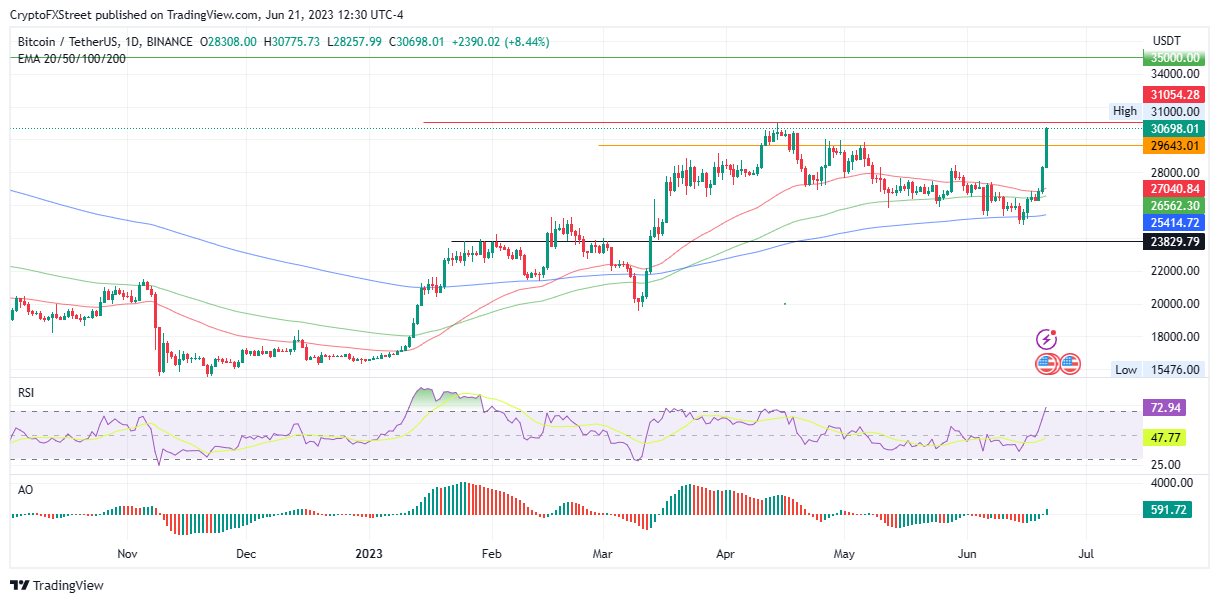Open the EMA 20/50/100/200 indicator legend

coord(71,58)
